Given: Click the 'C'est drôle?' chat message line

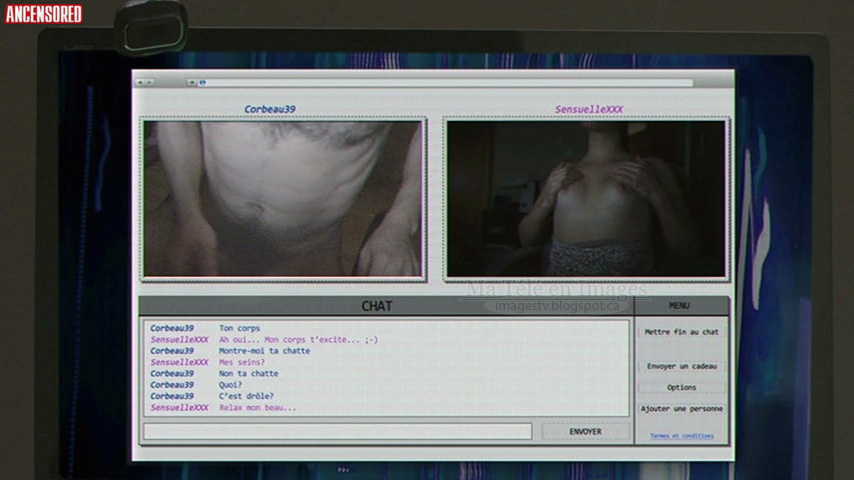Looking at the screenshot, I should tap(246, 396).
